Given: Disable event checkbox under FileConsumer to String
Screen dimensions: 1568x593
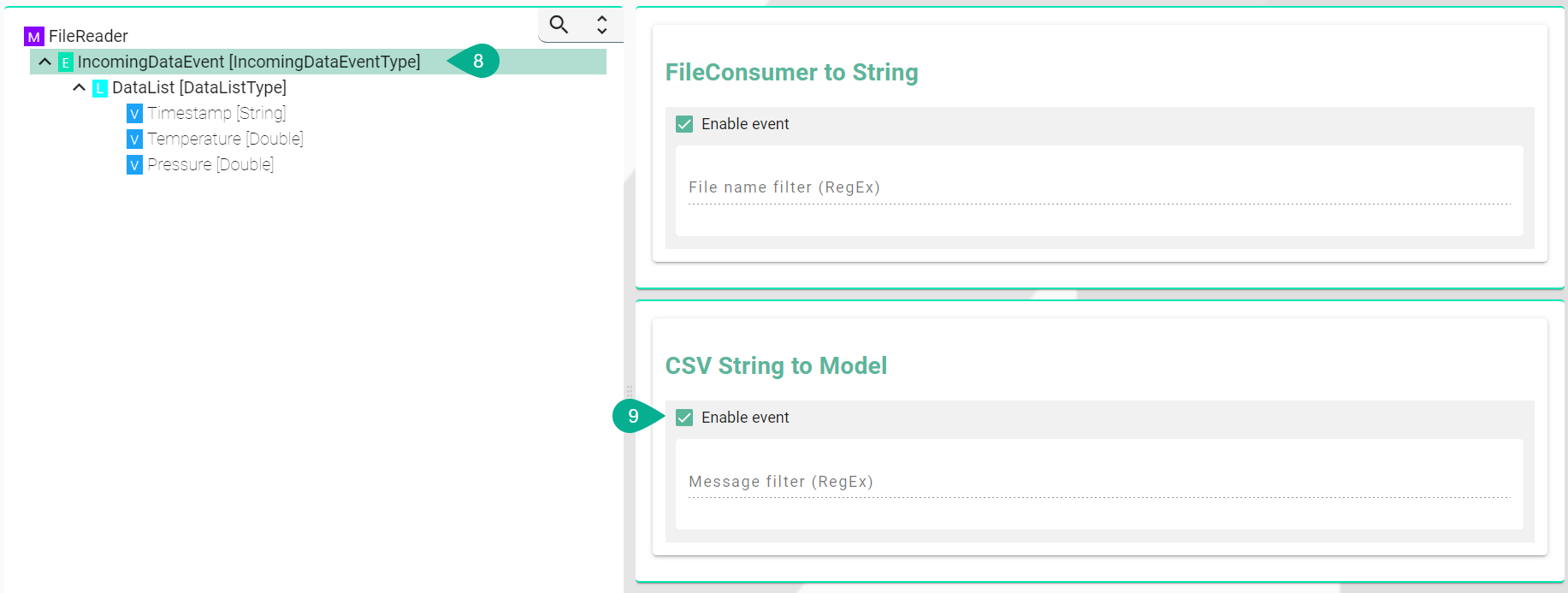Looking at the screenshot, I should pyautogui.click(x=684, y=124).
